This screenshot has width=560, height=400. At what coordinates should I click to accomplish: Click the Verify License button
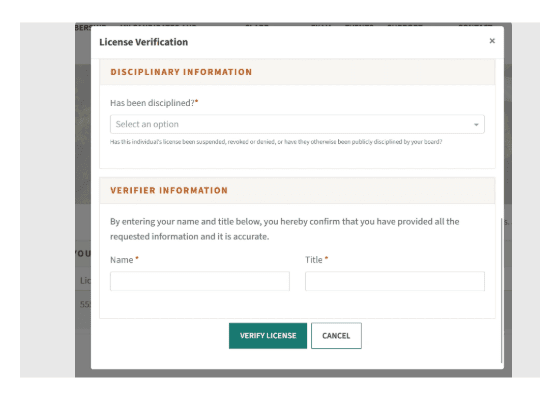point(268,336)
